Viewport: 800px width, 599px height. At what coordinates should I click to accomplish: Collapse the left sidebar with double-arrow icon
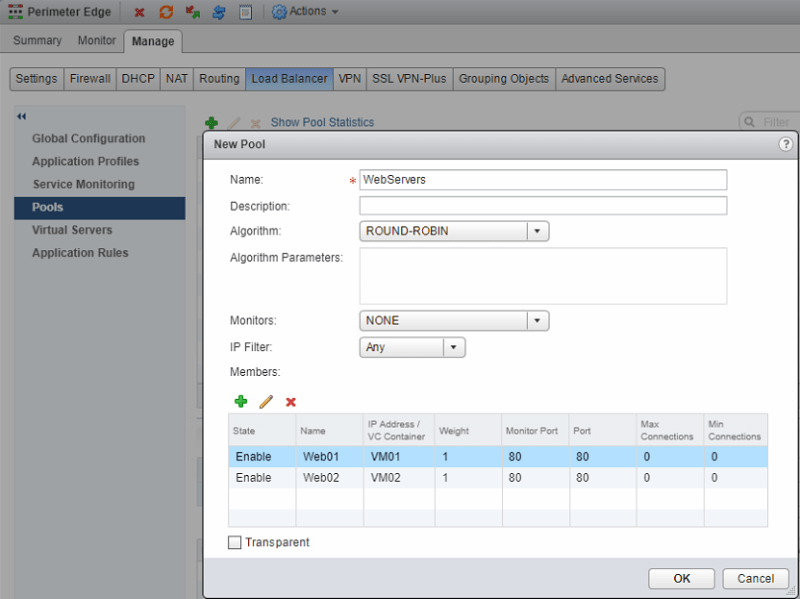pos(21,117)
